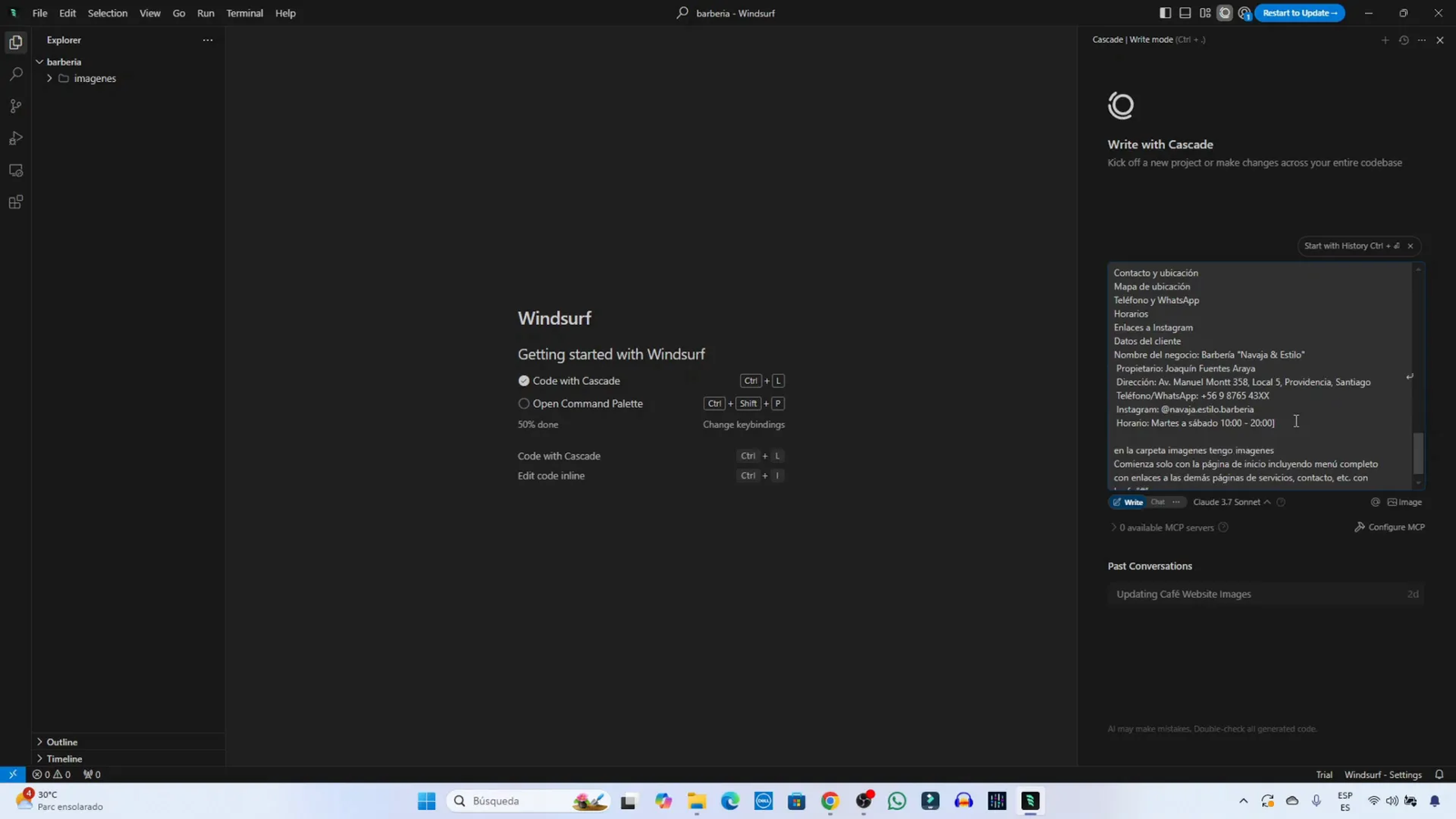Switch Cascade to Chat mode
Image resolution: width=1456 pixels, height=819 pixels.
click(x=1157, y=501)
